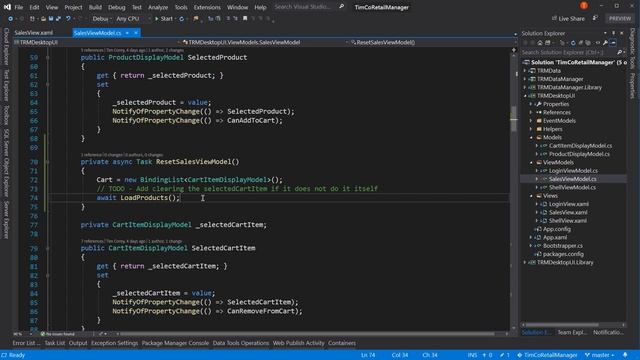Open the Edit menu
Image resolution: width=640 pixels, height=360 pixels.
pos(34,7)
